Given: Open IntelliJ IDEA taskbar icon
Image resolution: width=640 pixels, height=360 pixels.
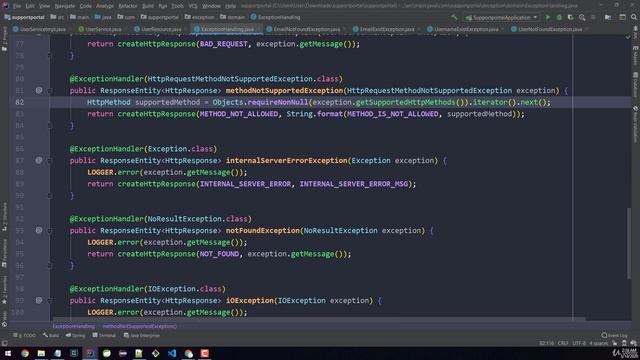Looking at the screenshot, I should pyautogui.click(x=90, y=353).
